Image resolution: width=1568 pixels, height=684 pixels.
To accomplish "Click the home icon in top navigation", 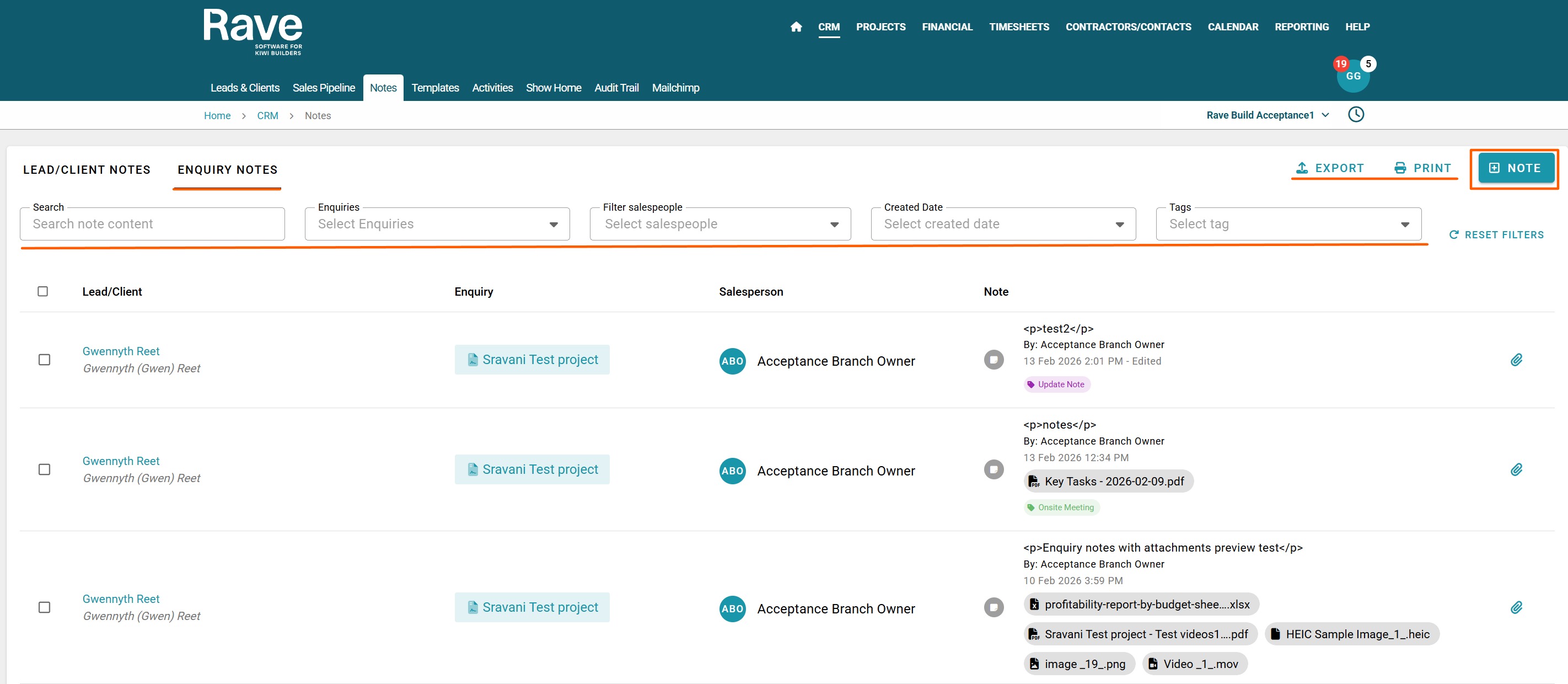I will pos(796,27).
